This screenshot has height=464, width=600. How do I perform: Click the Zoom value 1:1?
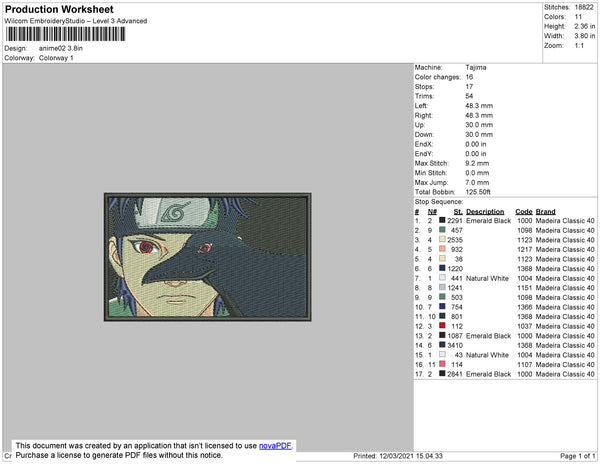pyautogui.click(x=579, y=46)
